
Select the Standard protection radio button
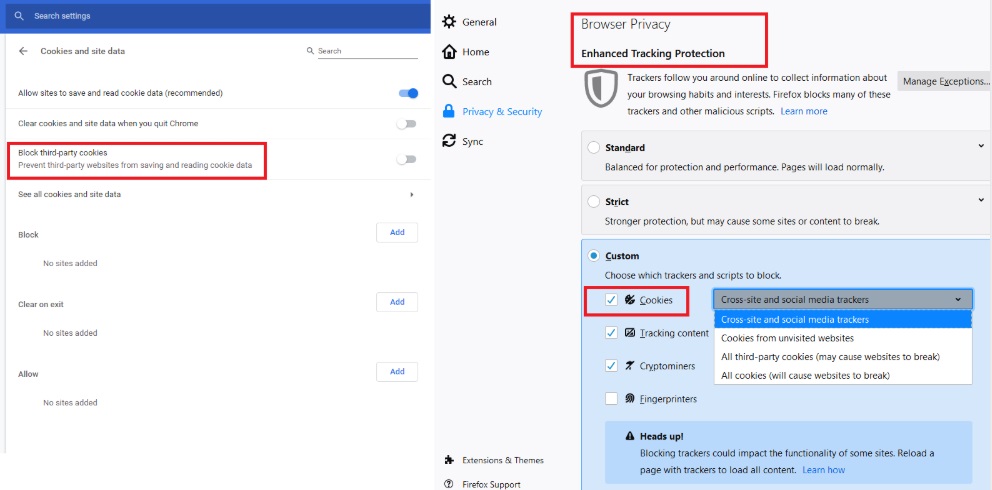tap(593, 148)
